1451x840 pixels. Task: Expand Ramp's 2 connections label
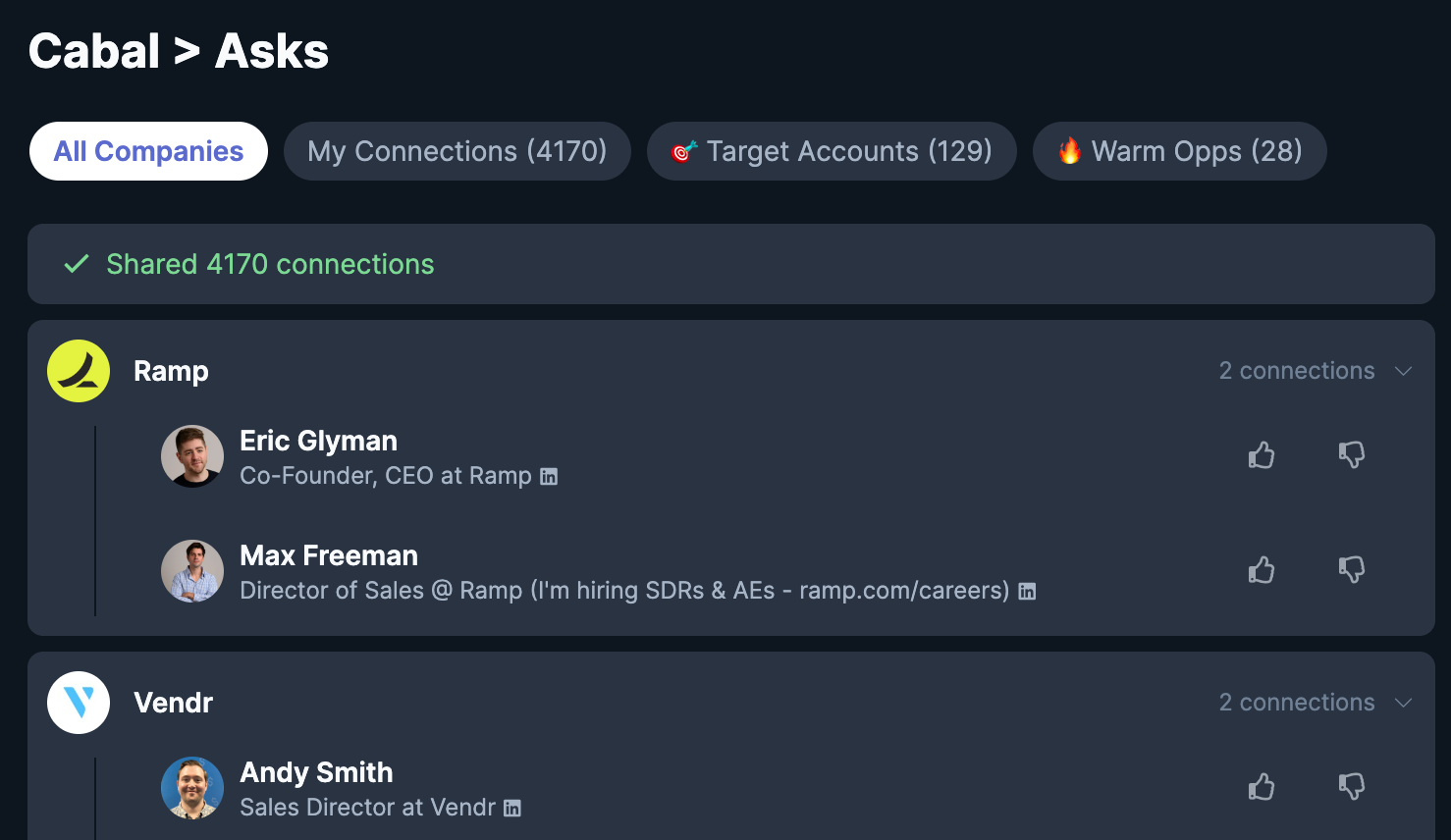tap(1297, 371)
